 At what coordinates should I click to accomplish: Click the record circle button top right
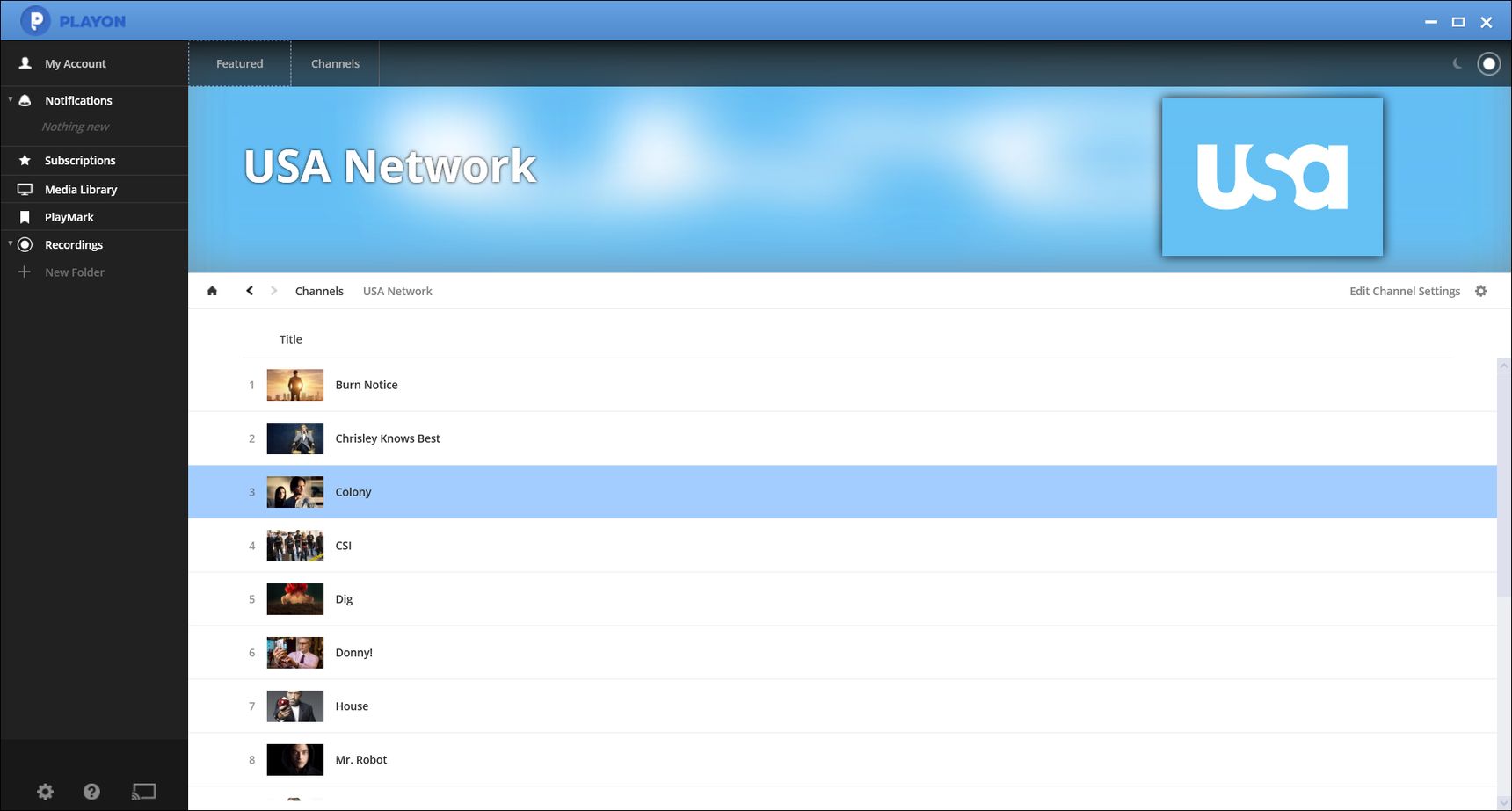click(1488, 63)
